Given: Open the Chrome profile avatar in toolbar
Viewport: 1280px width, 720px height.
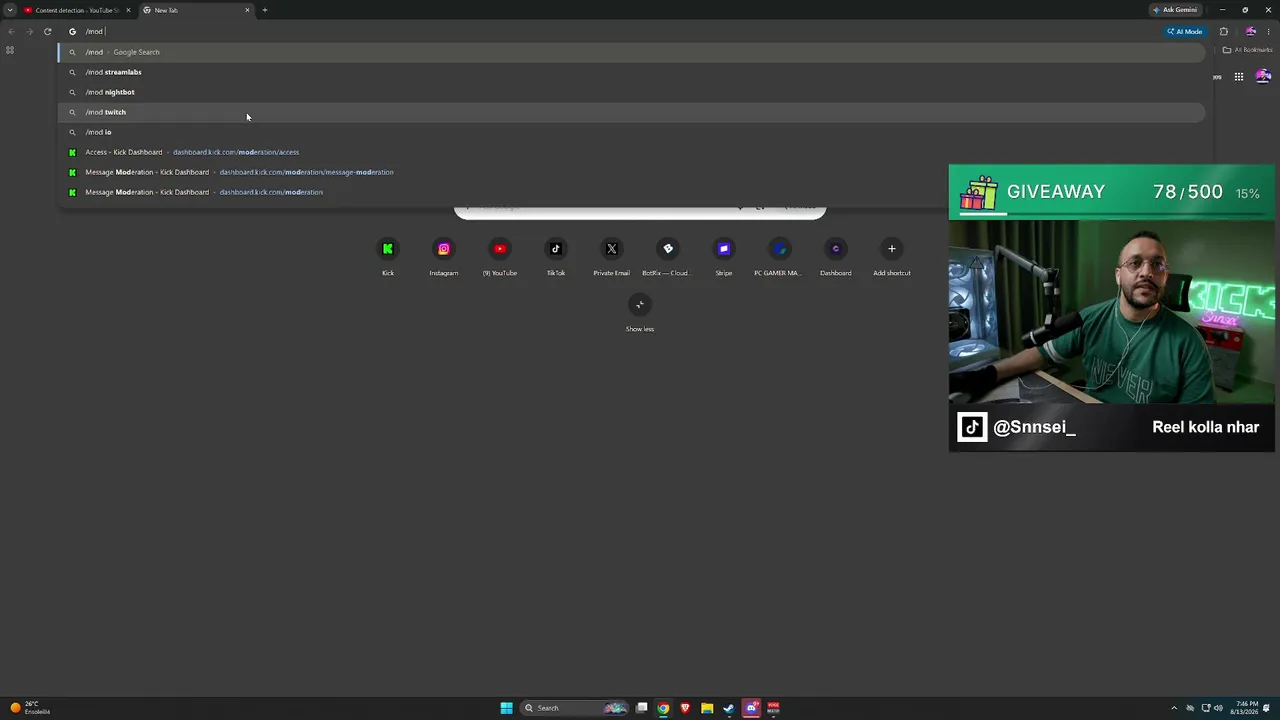Looking at the screenshot, I should coord(1250,31).
